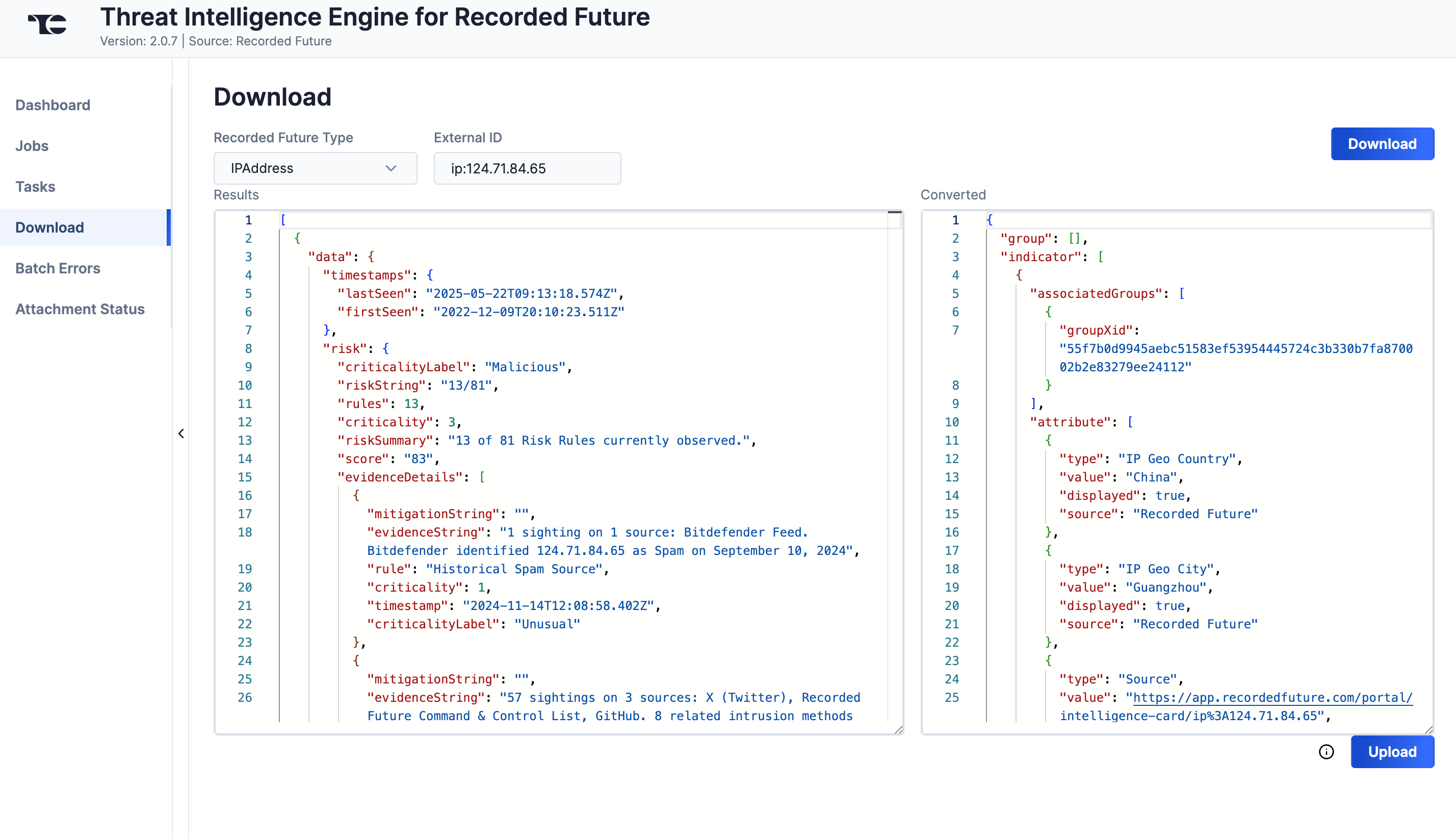Screen dimensions: 1456x839
Task: Click the "value": "China" line
Action: click(x=1122, y=477)
